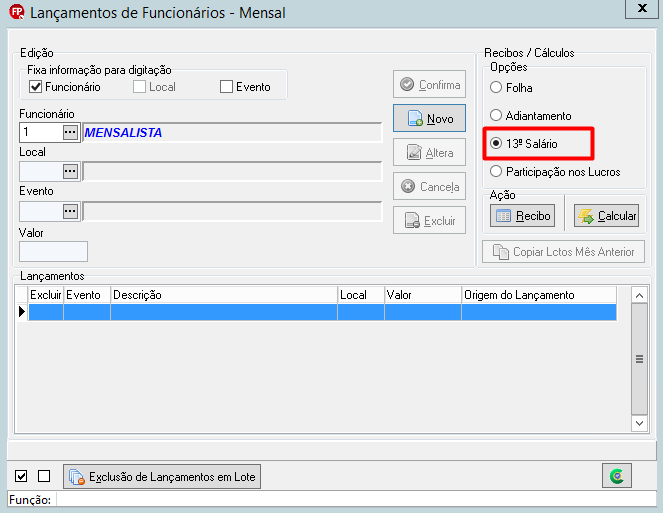Click the scrollbar up arrow in Lançamentos

(x=639, y=295)
